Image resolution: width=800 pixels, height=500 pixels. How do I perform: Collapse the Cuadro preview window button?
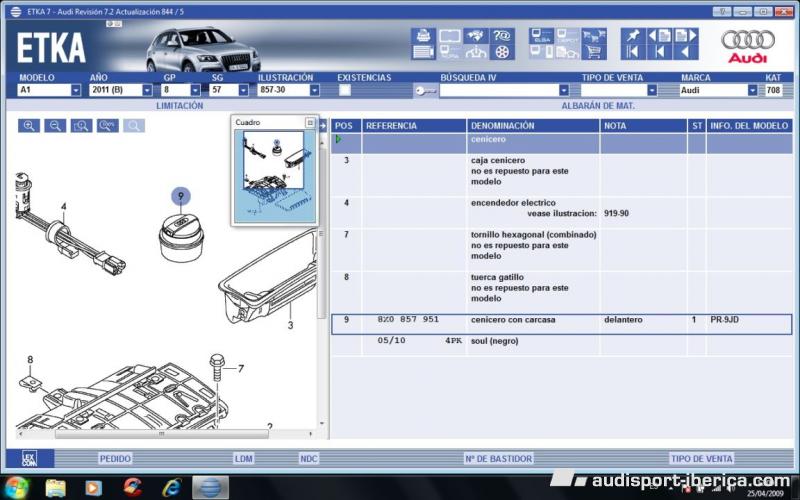(x=310, y=122)
